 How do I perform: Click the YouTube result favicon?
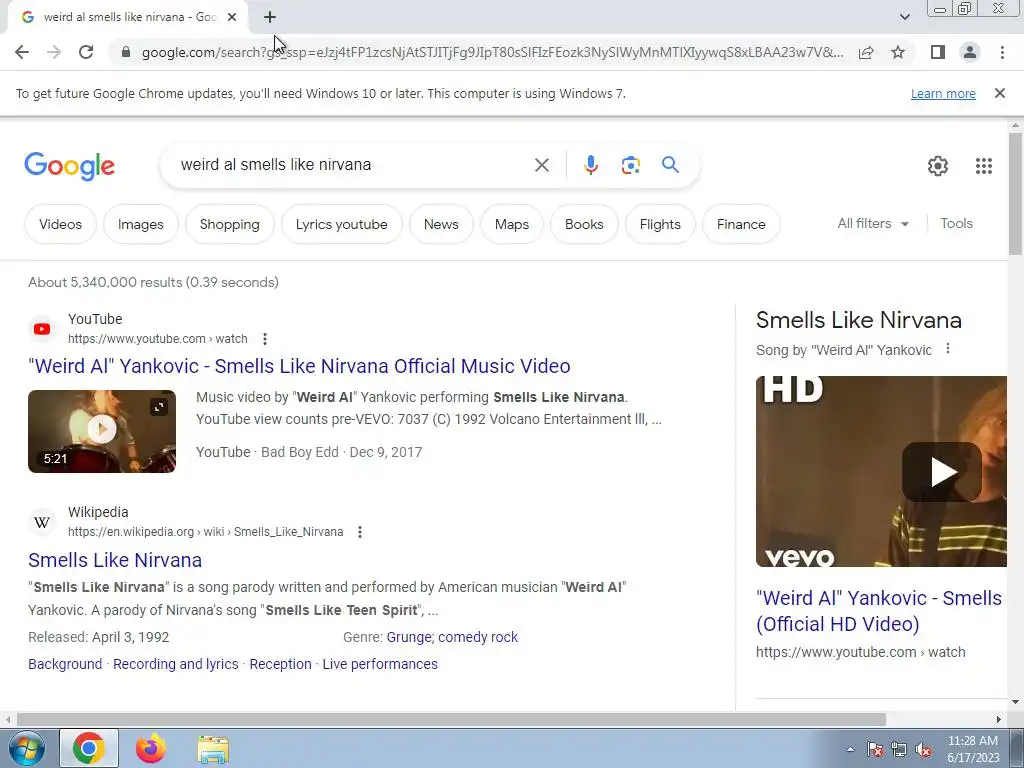pyautogui.click(x=42, y=328)
